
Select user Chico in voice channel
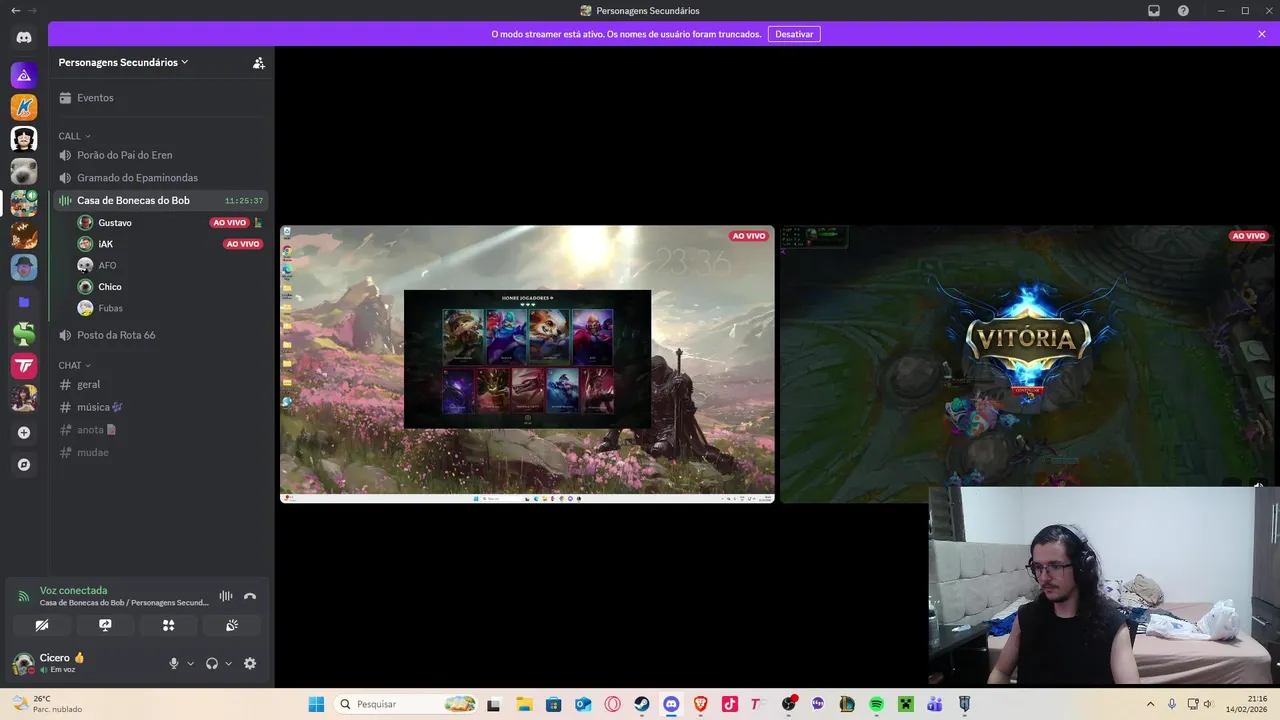click(170, 287)
